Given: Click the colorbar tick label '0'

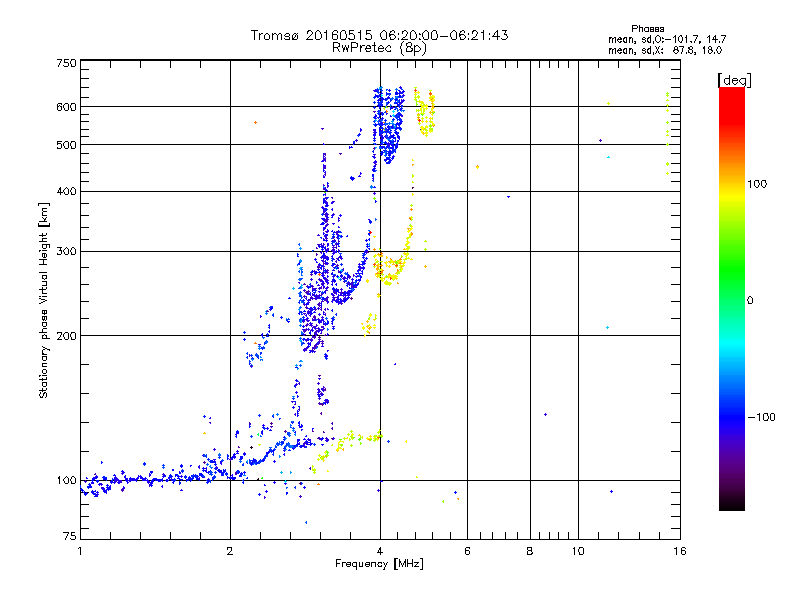Looking at the screenshot, I should click(750, 300).
